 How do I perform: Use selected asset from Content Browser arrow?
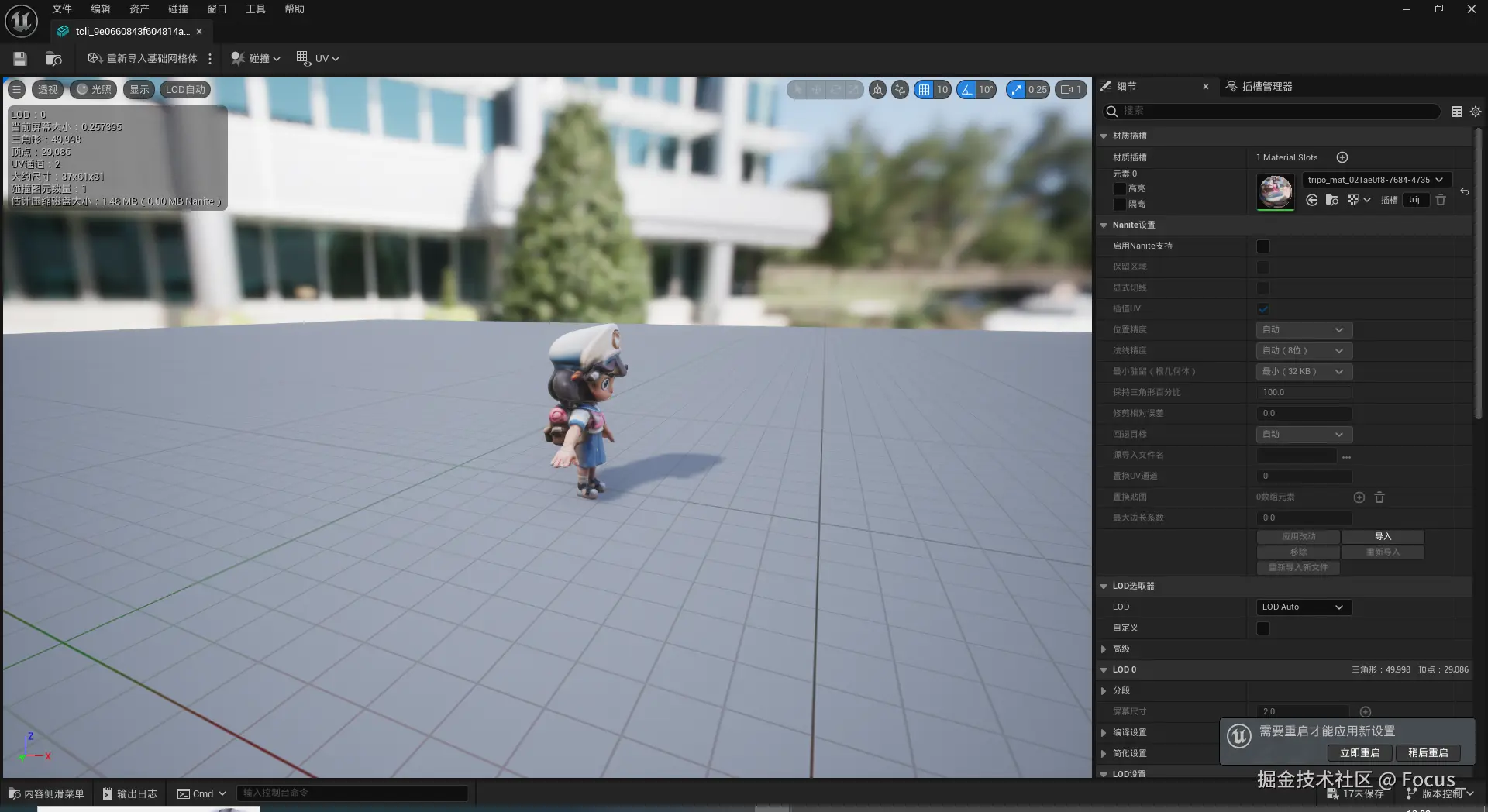coord(1311,200)
